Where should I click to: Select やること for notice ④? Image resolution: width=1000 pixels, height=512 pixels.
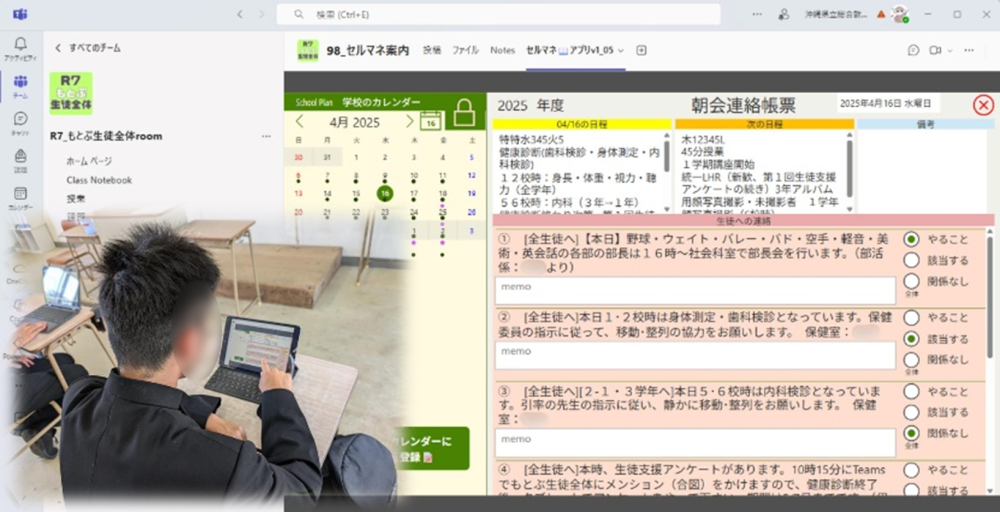click(x=912, y=470)
